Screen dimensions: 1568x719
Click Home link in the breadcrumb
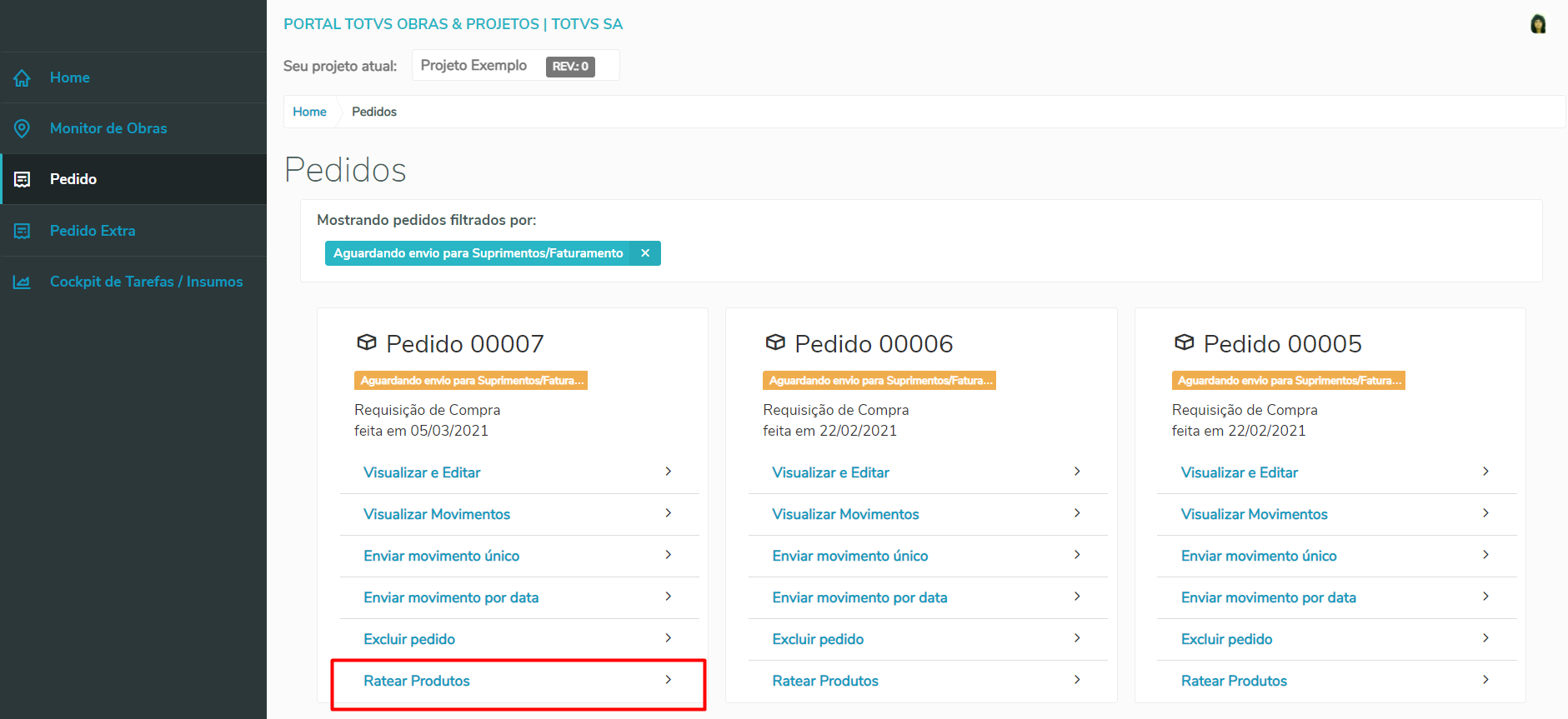(x=309, y=112)
